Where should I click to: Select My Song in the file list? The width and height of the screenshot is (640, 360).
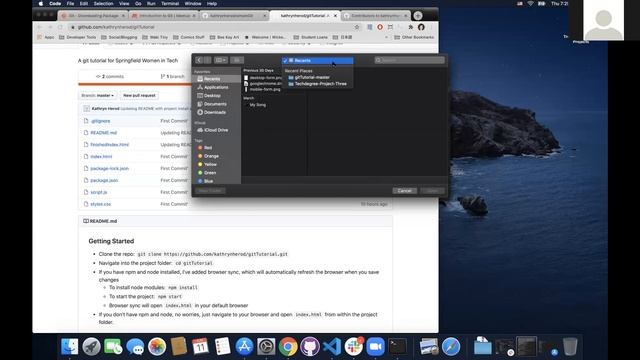(258, 105)
